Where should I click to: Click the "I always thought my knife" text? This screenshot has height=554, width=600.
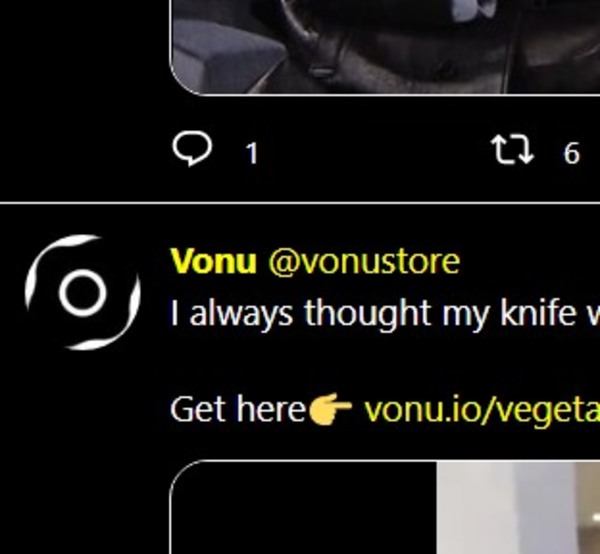[373, 314]
